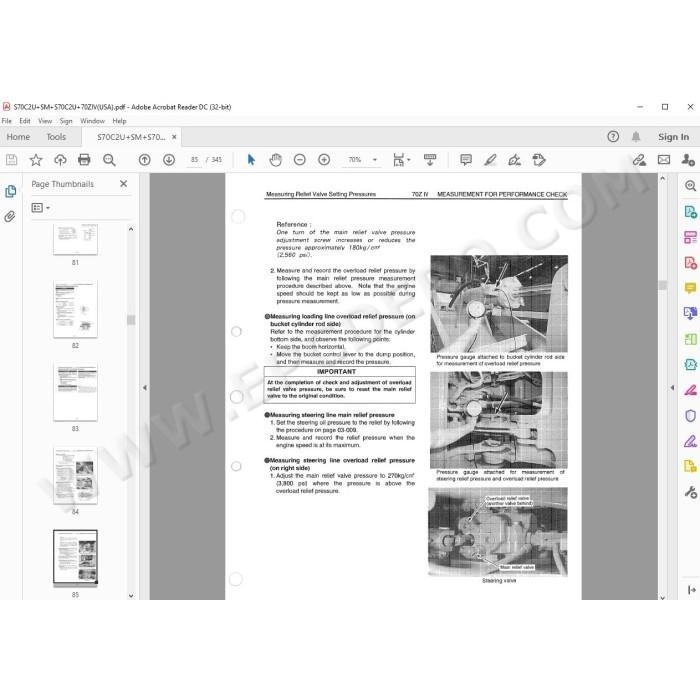Click thumbnails scrollbar down arrow
700x700 pixels.
[131, 595]
